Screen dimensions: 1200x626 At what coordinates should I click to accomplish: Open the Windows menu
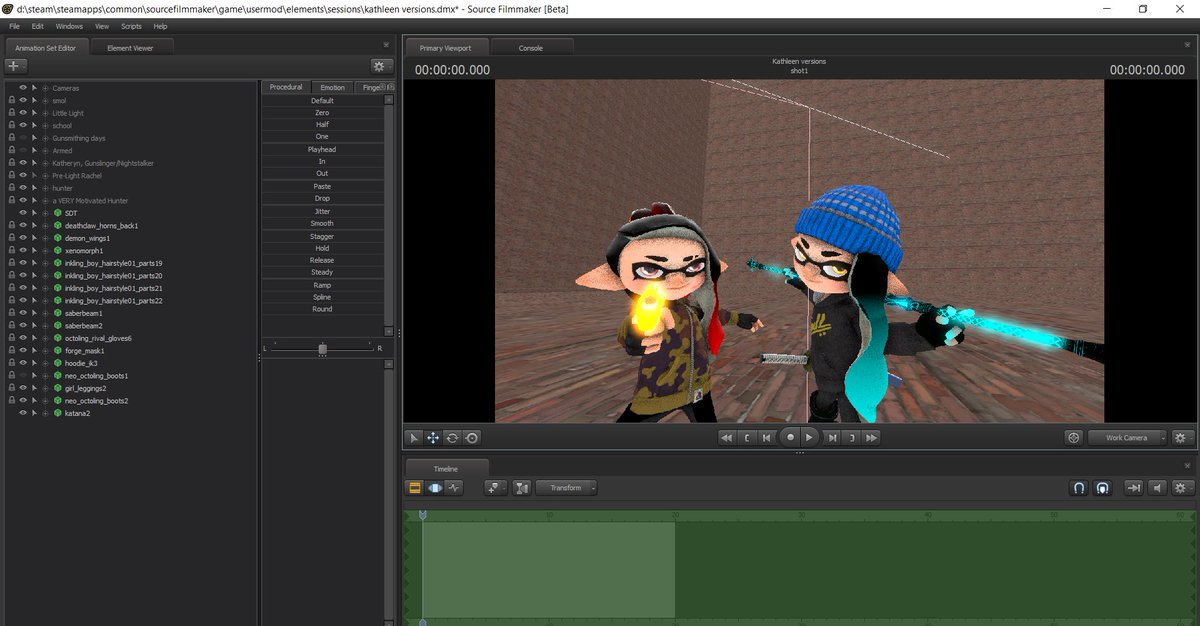pyautogui.click(x=69, y=26)
